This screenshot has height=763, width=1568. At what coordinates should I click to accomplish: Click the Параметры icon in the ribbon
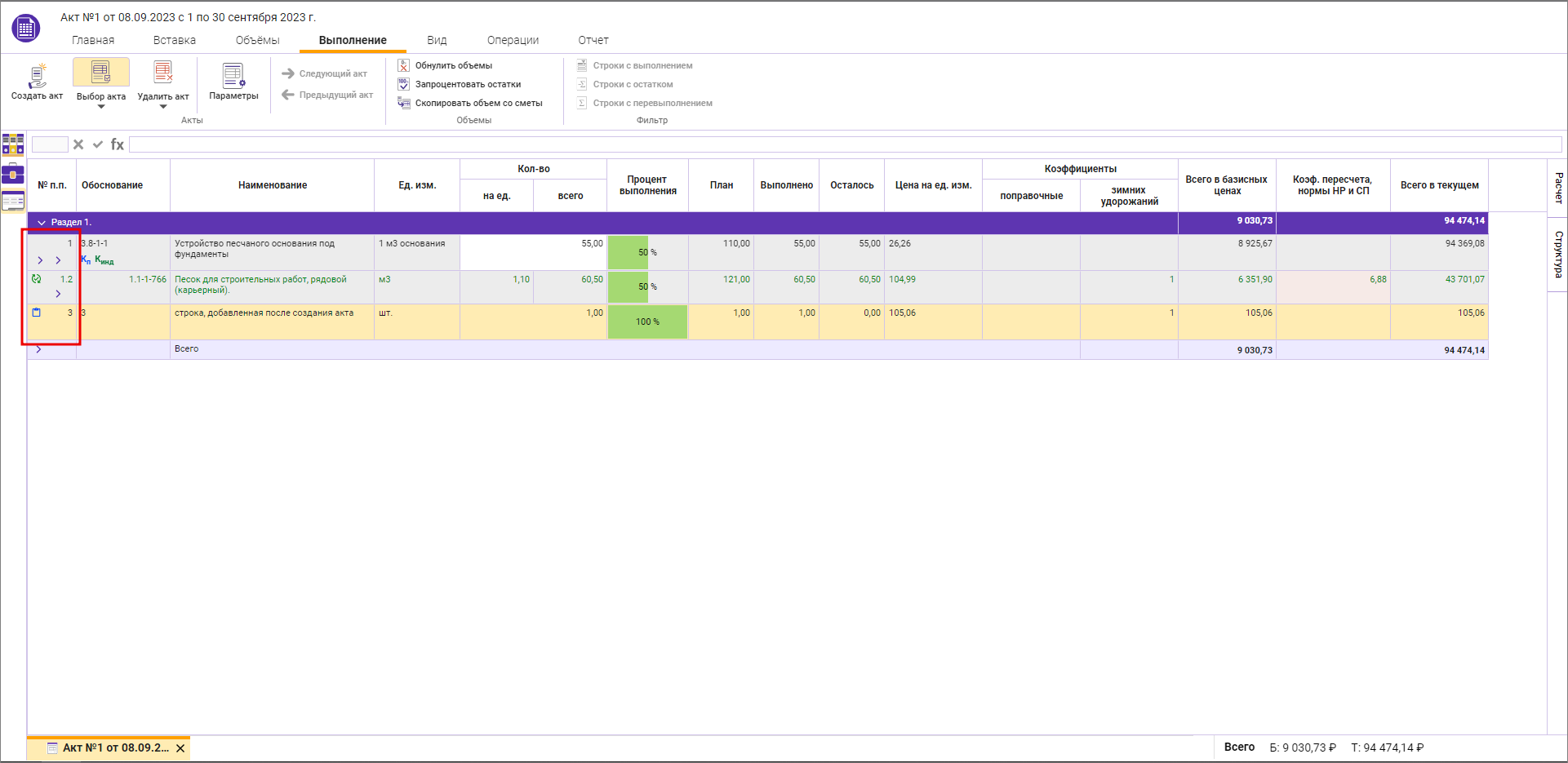[233, 76]
